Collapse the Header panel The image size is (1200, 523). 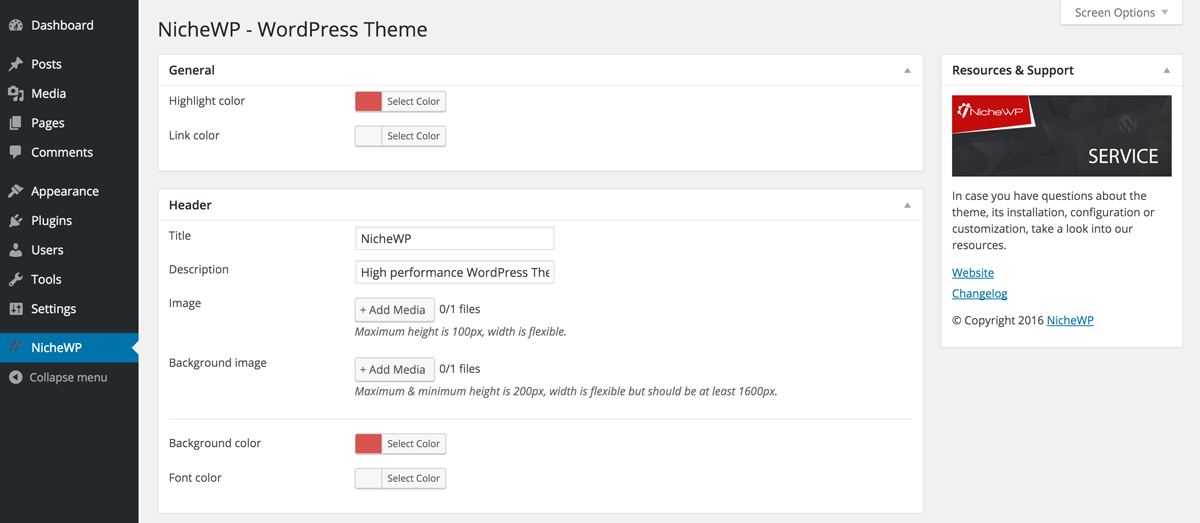click(x=907, y=205)
